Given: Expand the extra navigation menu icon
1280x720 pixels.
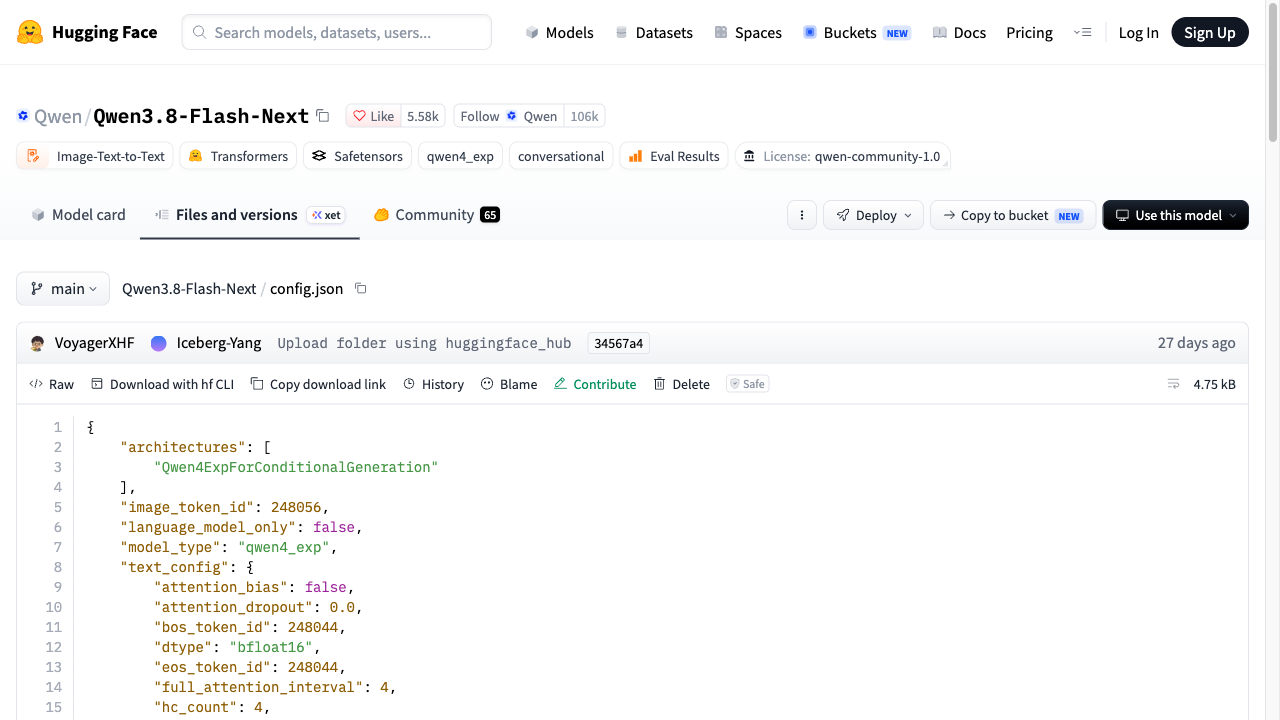Looking at the screenshot, I should [x=1082, y=32].
